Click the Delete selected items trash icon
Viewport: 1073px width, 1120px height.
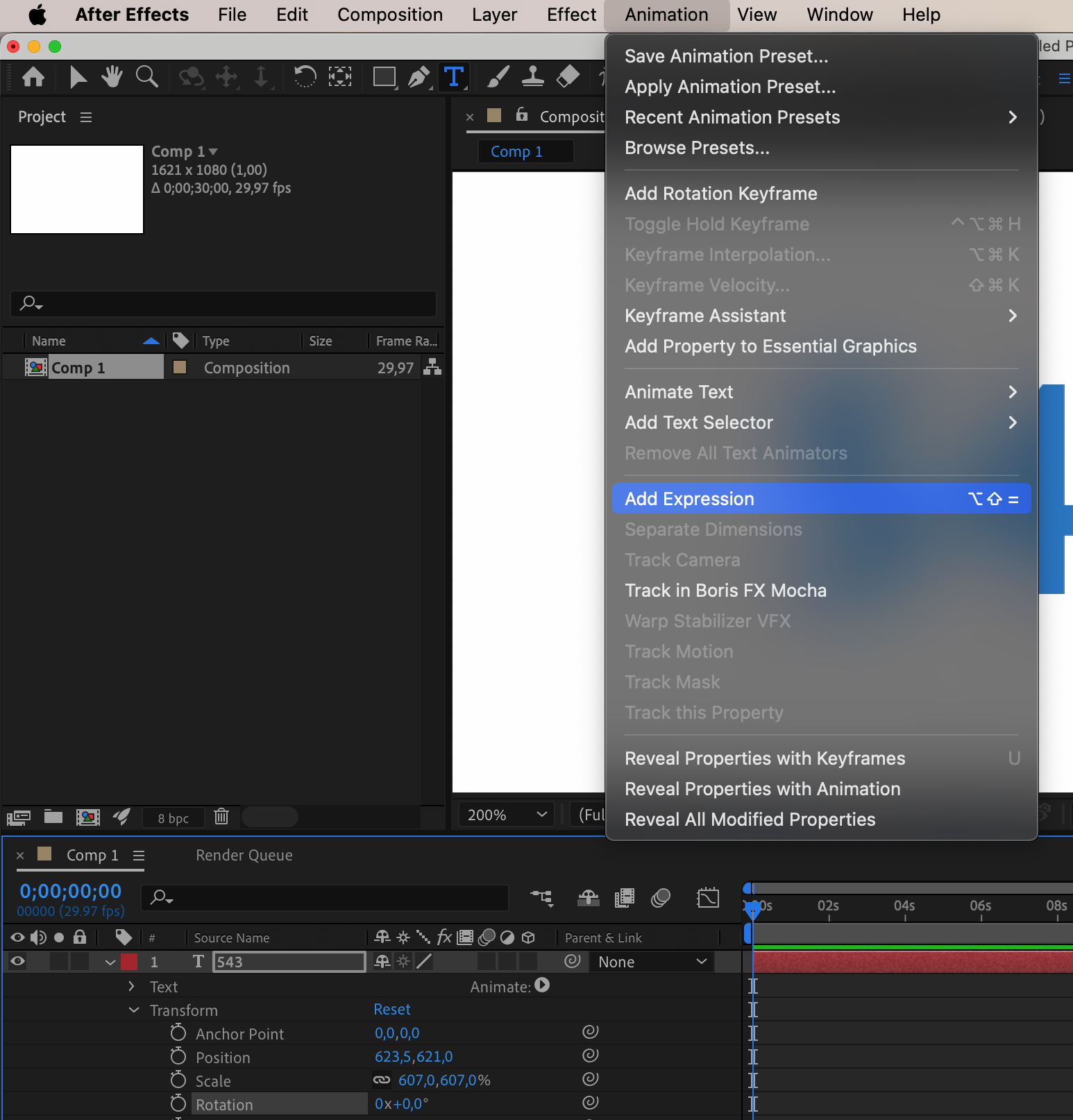point(221,816)
